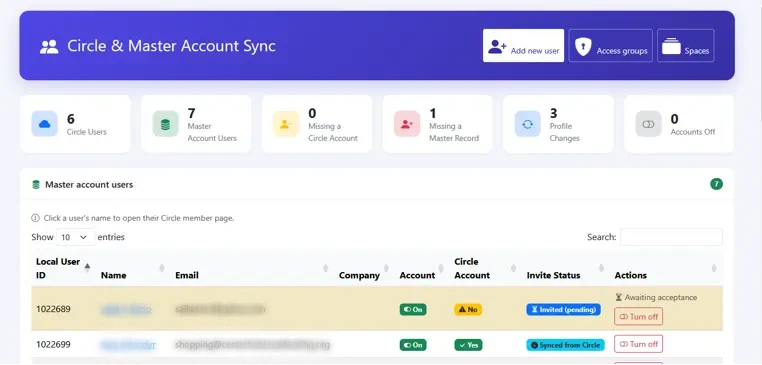
Task: Click the No warning badge for user 1022689
Action: pos(468,310)
